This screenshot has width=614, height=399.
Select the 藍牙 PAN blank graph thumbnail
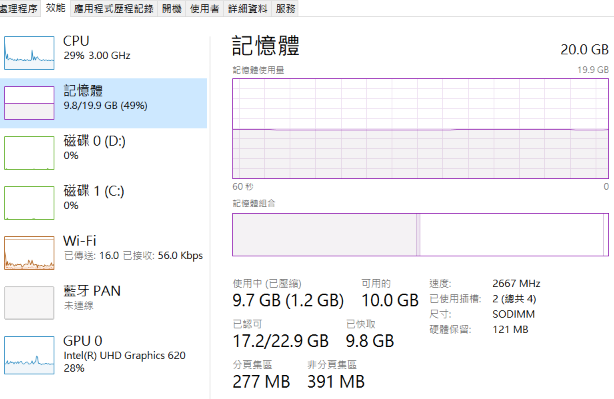click(29, 303)
